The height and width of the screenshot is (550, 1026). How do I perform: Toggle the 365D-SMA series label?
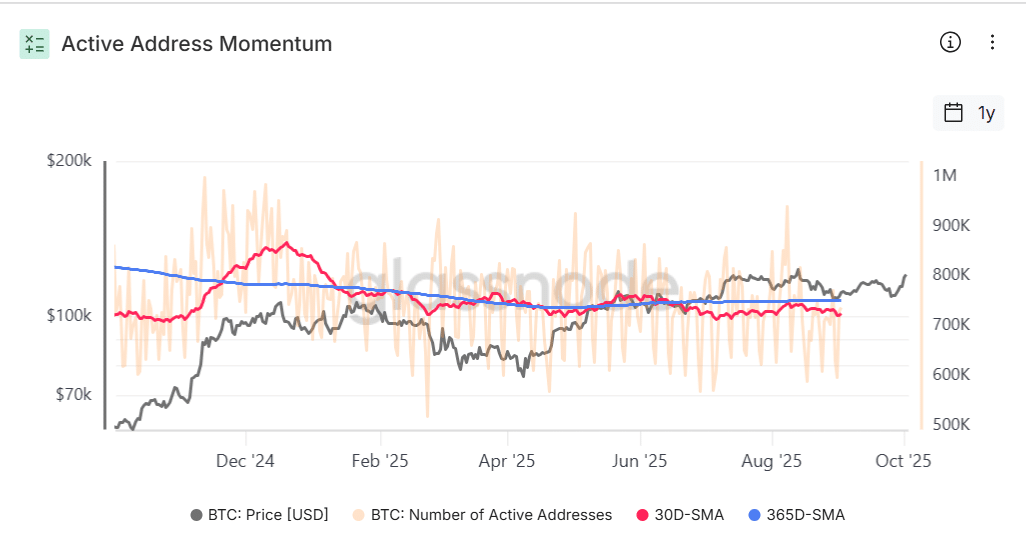coord(805,515)
